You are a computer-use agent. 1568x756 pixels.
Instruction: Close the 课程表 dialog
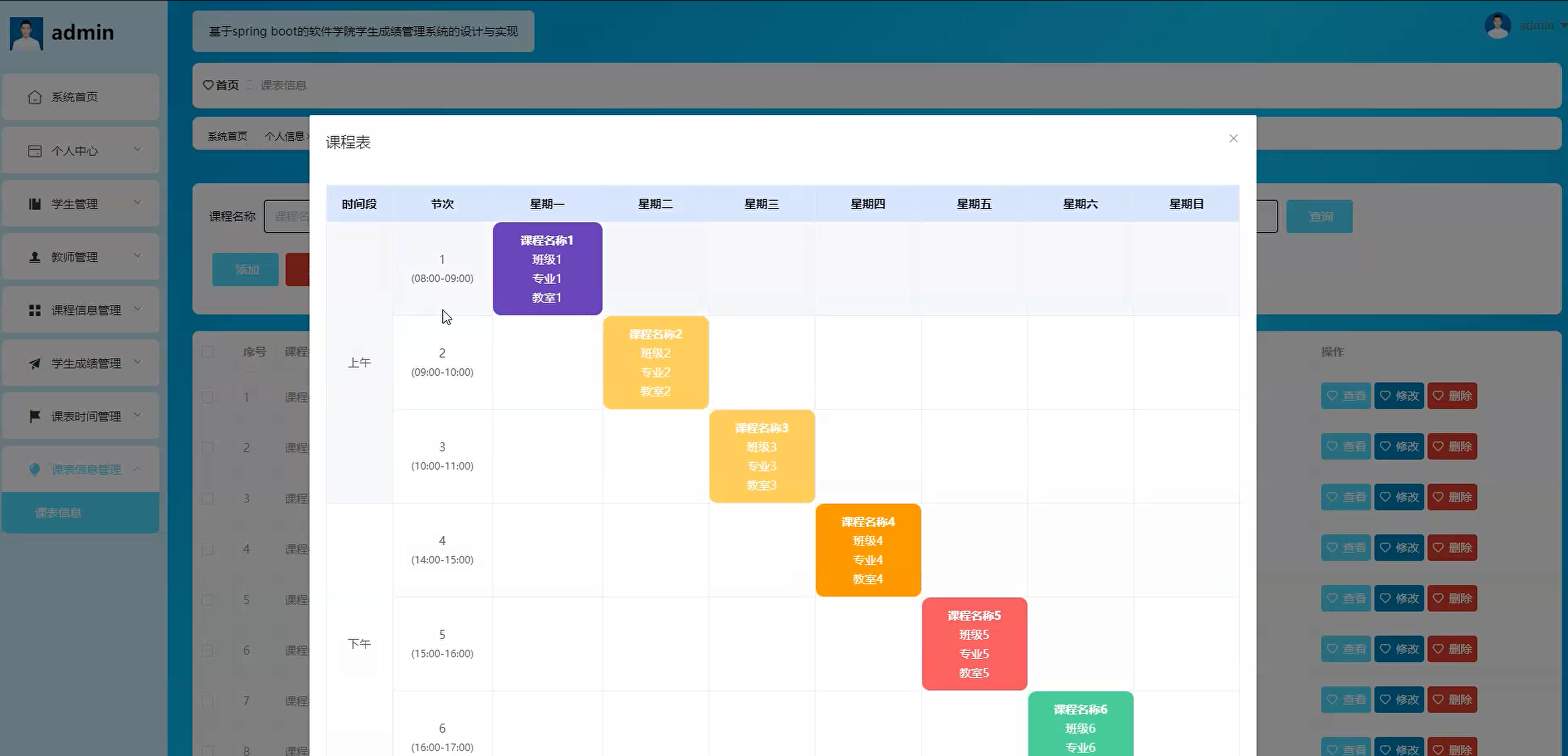click(x=1233, y=138)
